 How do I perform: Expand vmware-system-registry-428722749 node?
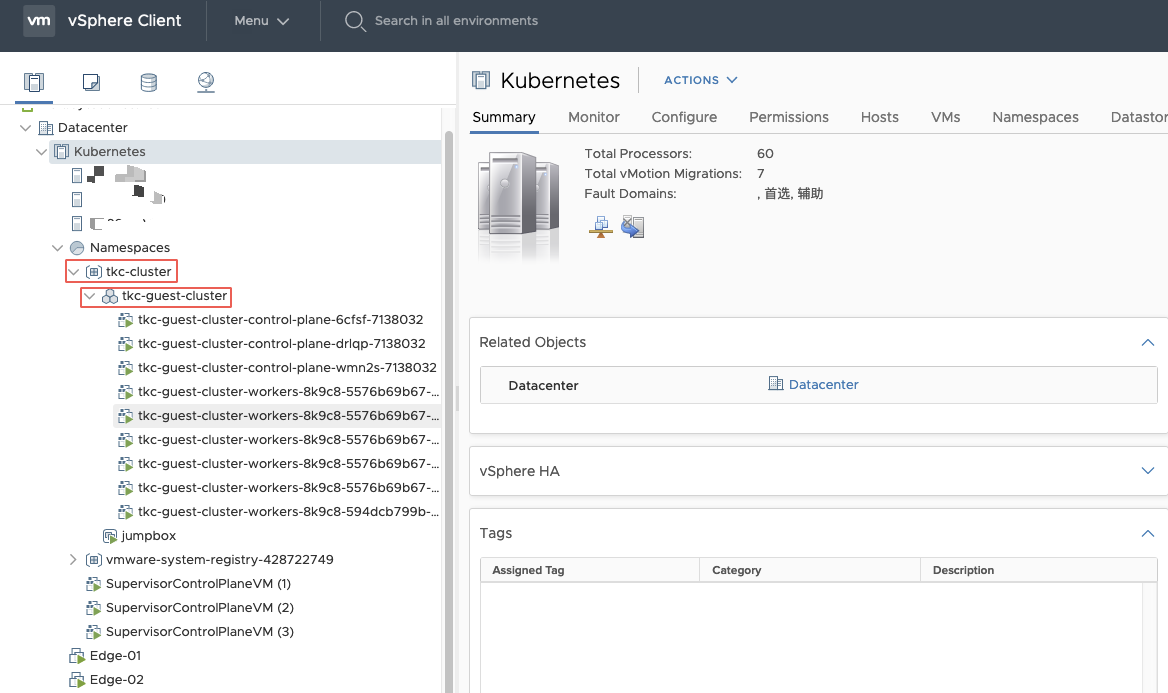click(x=73, y=560)
